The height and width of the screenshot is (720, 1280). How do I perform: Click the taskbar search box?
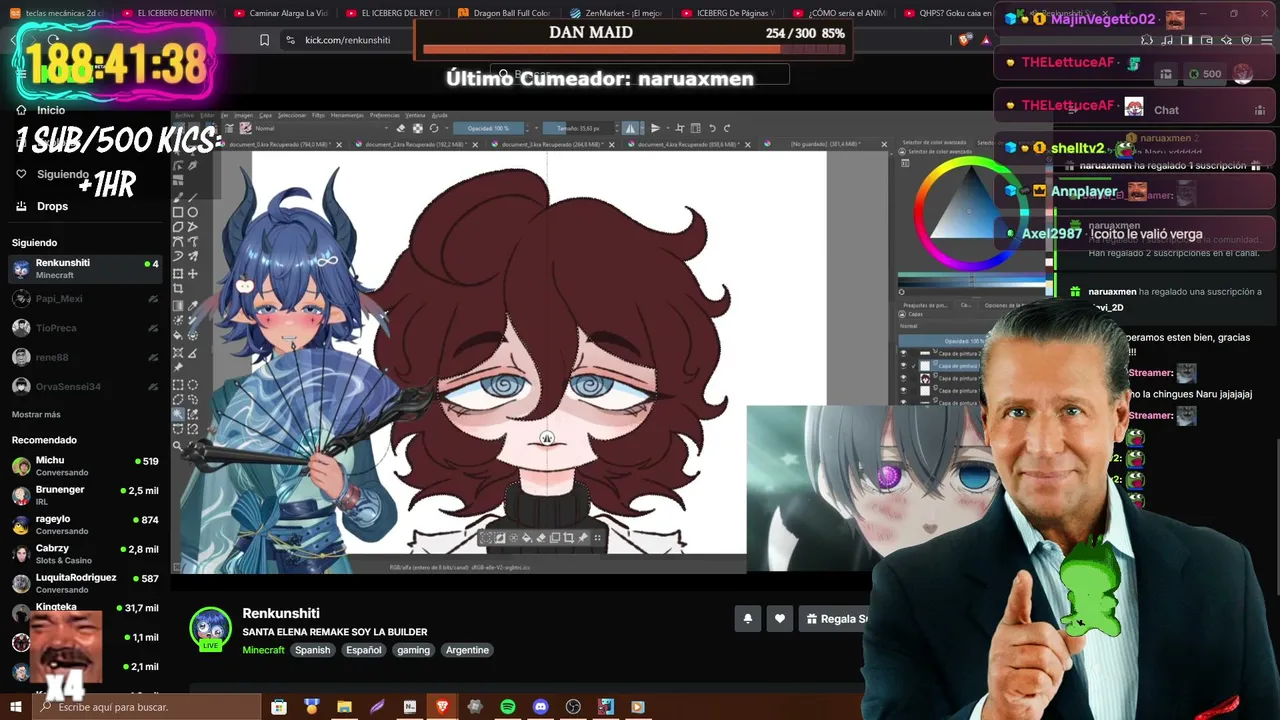tap(146, 707)
